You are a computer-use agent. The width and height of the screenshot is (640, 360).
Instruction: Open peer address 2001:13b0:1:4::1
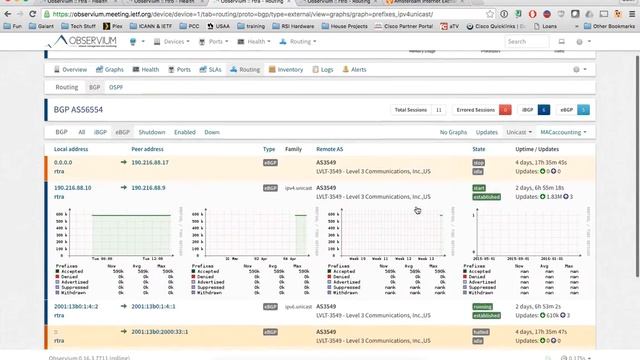(153, 307)
